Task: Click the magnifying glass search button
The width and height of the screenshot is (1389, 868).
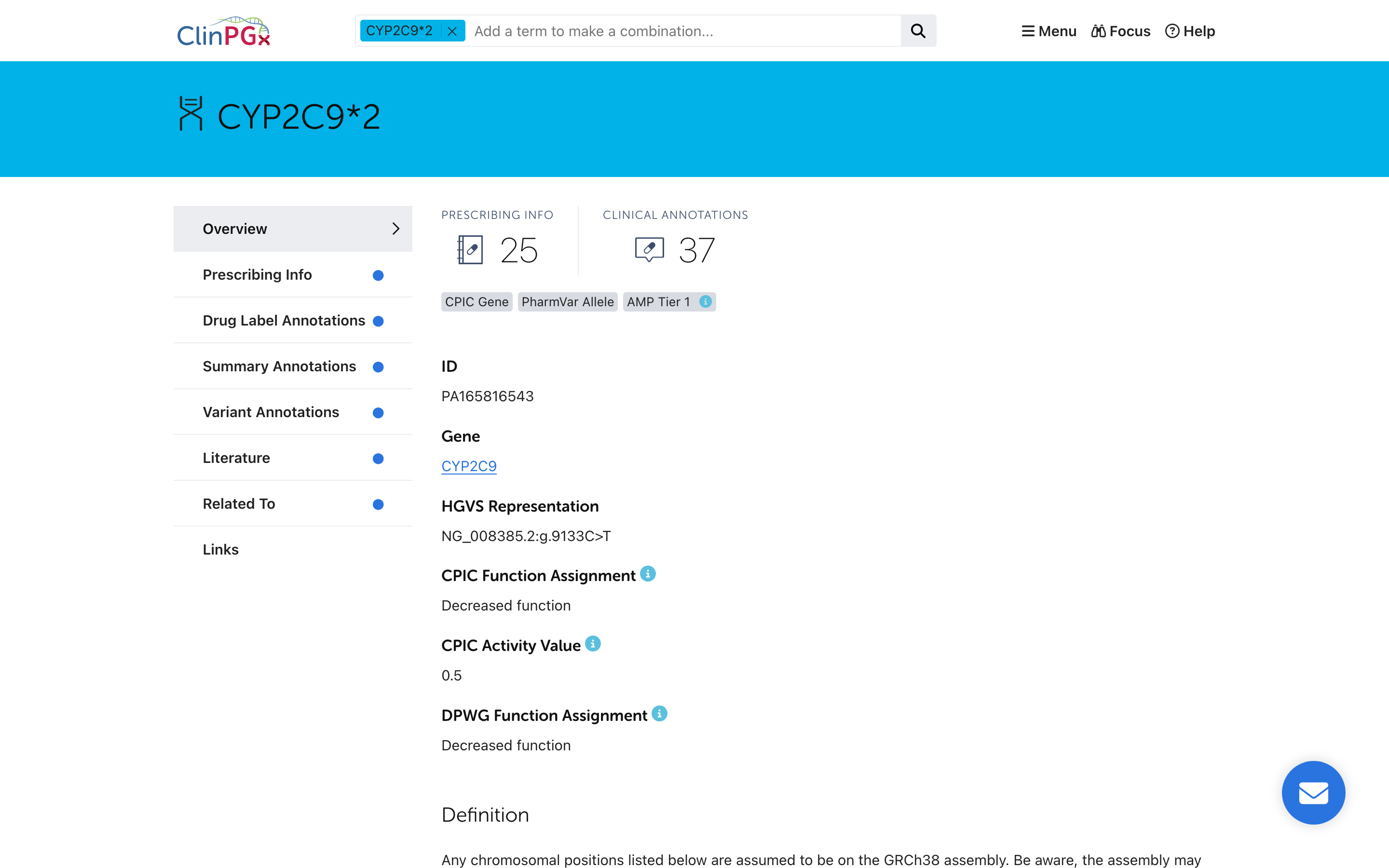Action: pos(918,31)
